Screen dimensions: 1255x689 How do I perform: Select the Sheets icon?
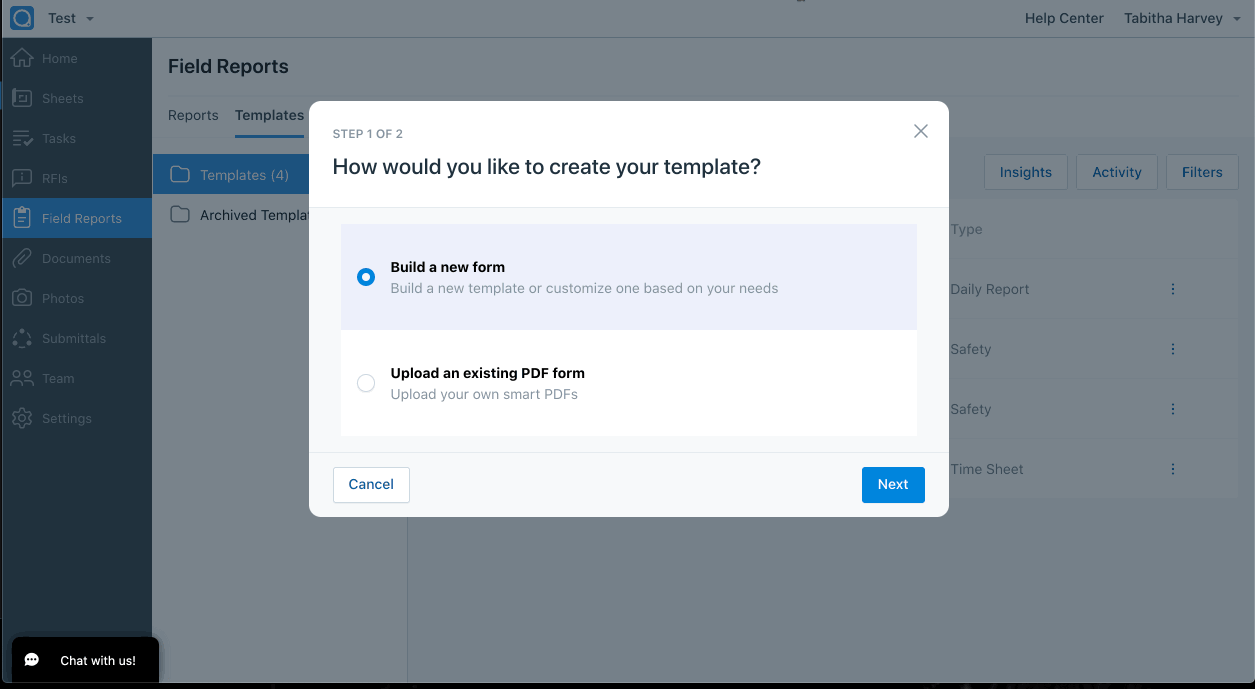[60, 98]
